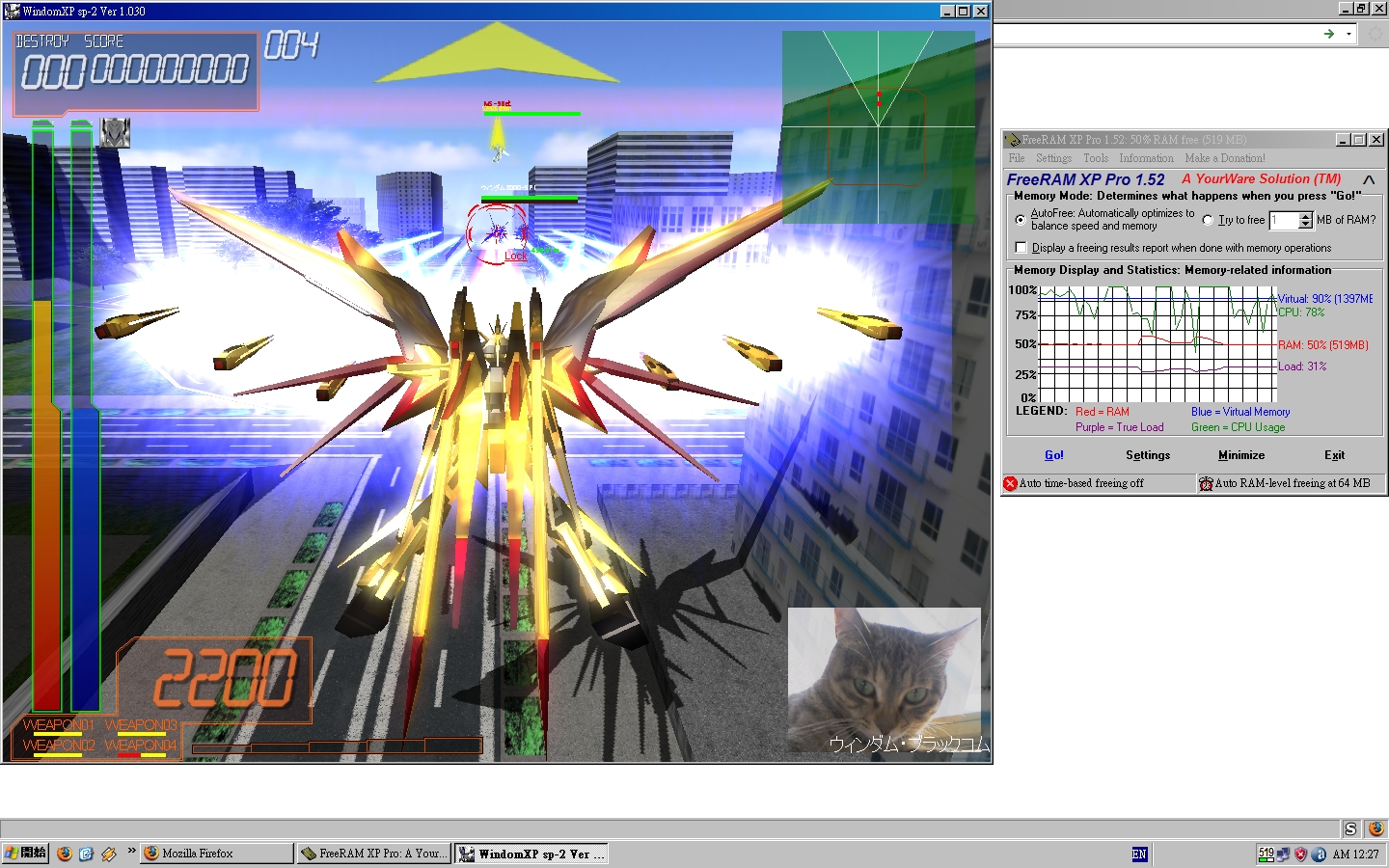The height and width of the screenshot is (868, 1389).
Task: Open the Firefox address bar dropdown arrow
Action: [x=1348, y=34]
